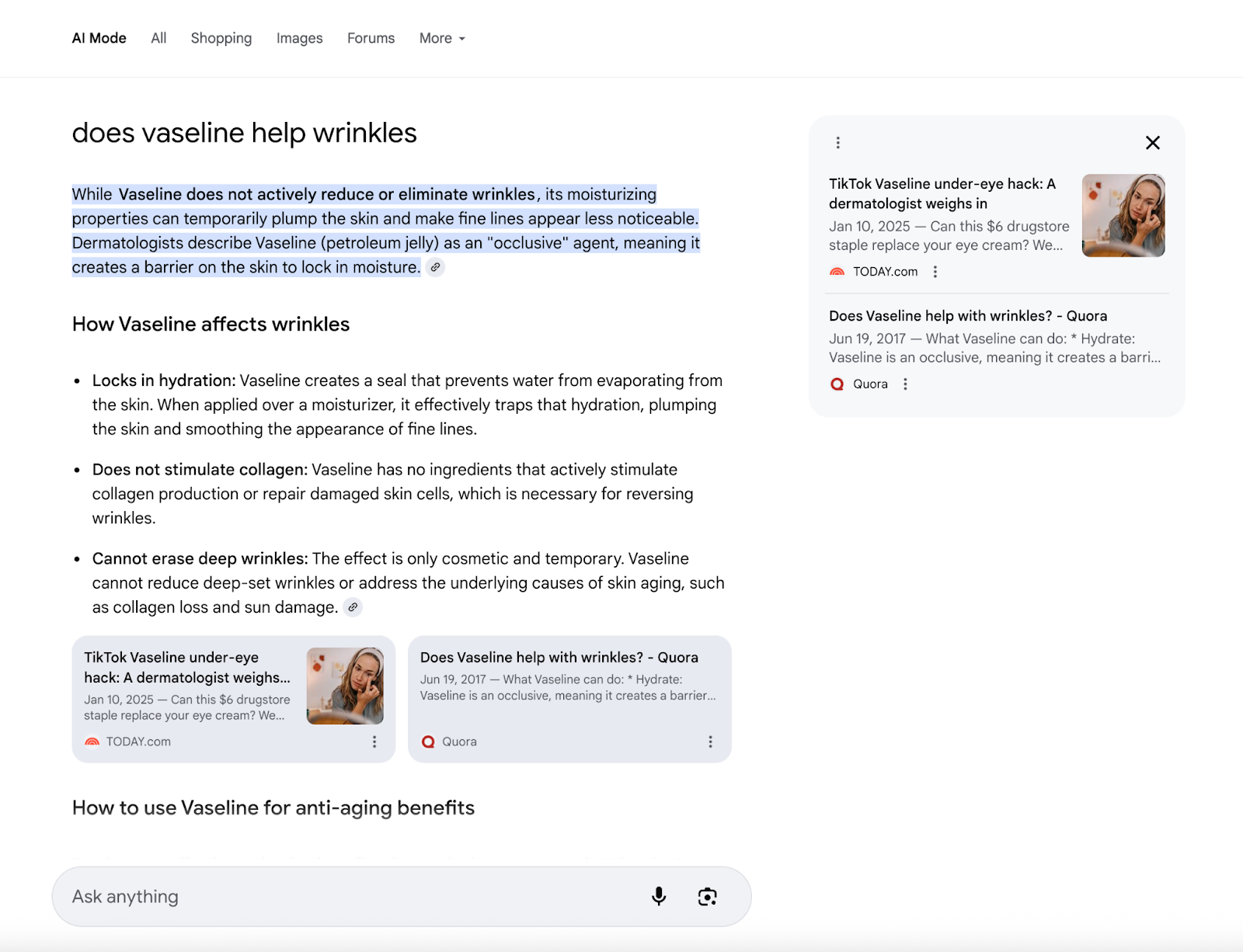Click the microphone icon in the search bar

point(659,896)
